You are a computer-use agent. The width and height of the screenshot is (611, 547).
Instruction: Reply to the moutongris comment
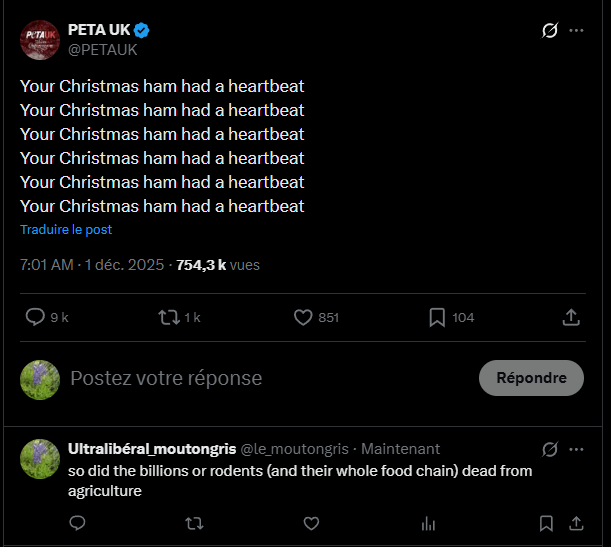pos(77,523)
